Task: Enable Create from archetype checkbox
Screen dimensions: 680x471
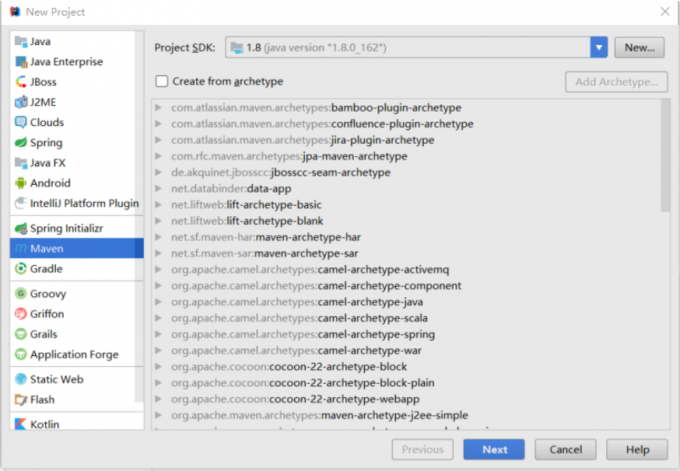Action: tap(162, 81)
